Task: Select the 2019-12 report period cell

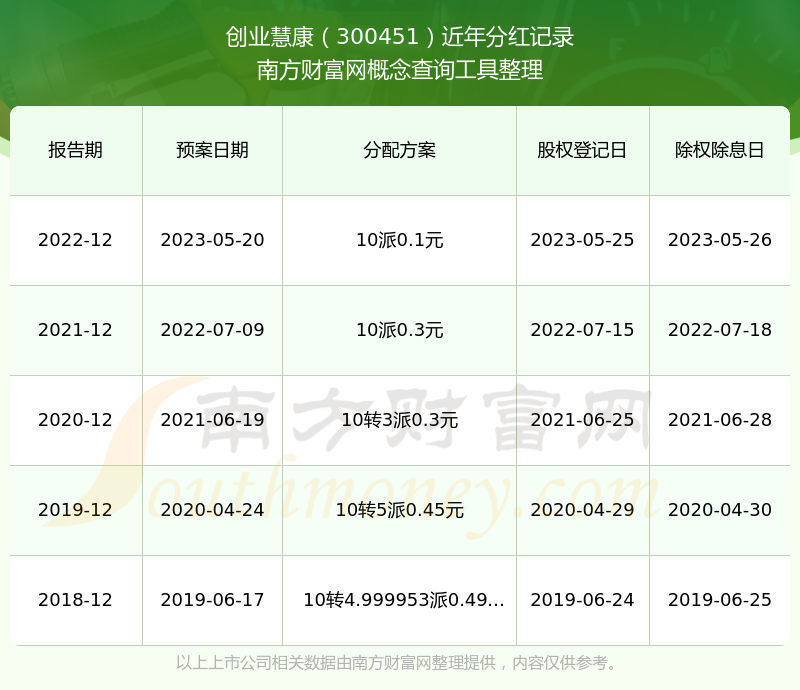Action: (x=76, y=509)
